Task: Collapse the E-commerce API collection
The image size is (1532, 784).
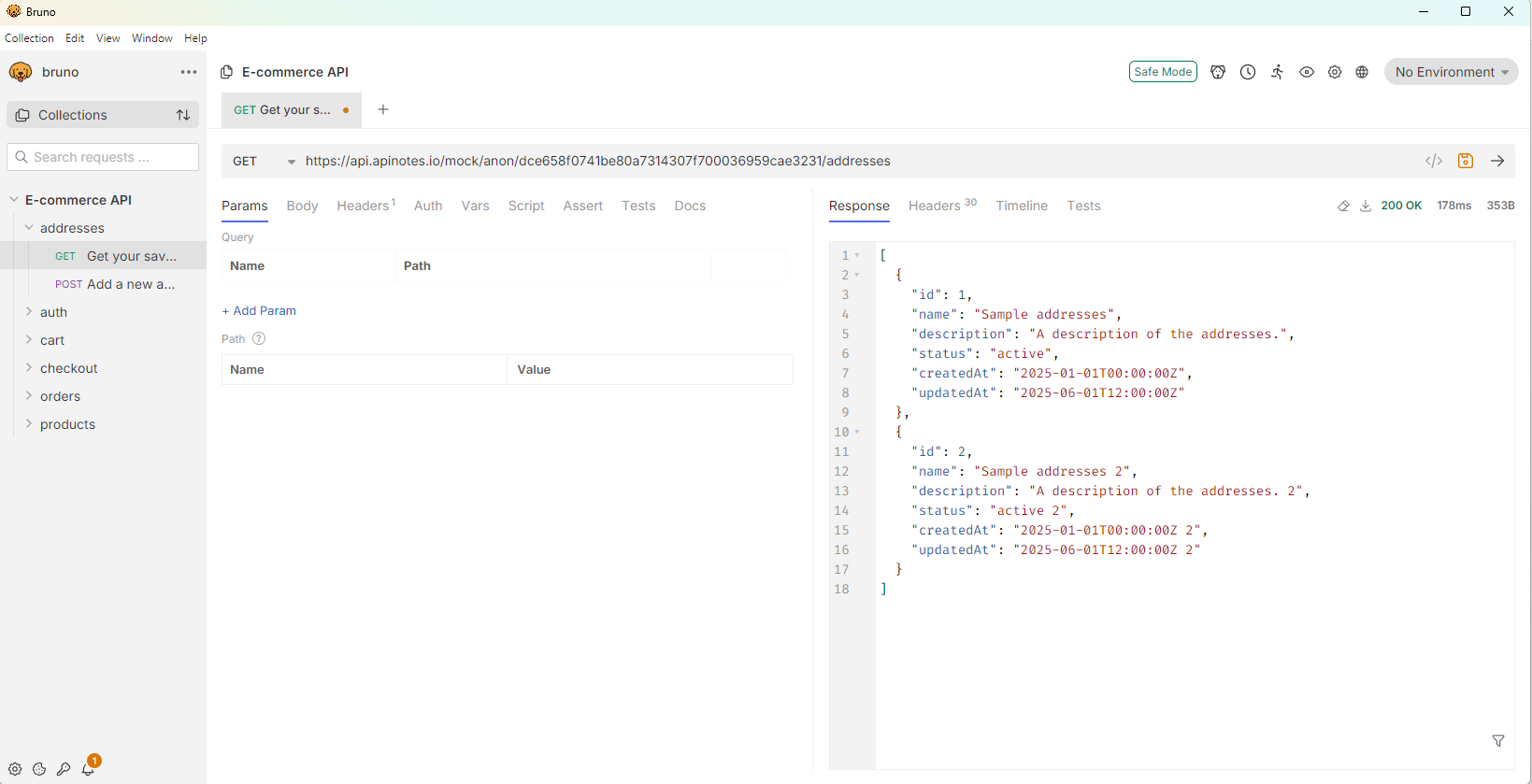Action: coord(14,200)
